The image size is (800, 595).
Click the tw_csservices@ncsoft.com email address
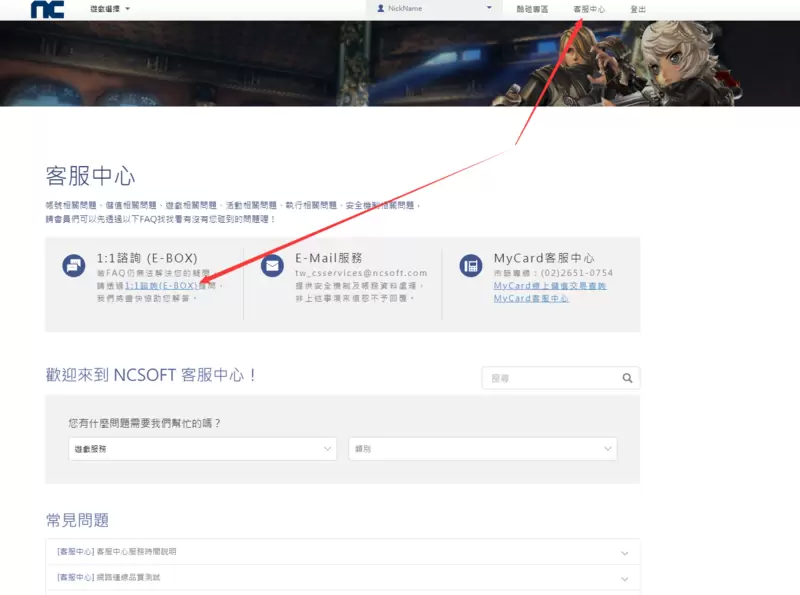pos(361,273)
